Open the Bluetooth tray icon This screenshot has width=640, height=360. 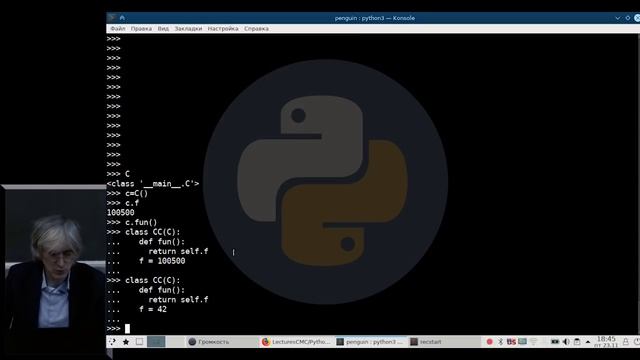tap(500, 342)
